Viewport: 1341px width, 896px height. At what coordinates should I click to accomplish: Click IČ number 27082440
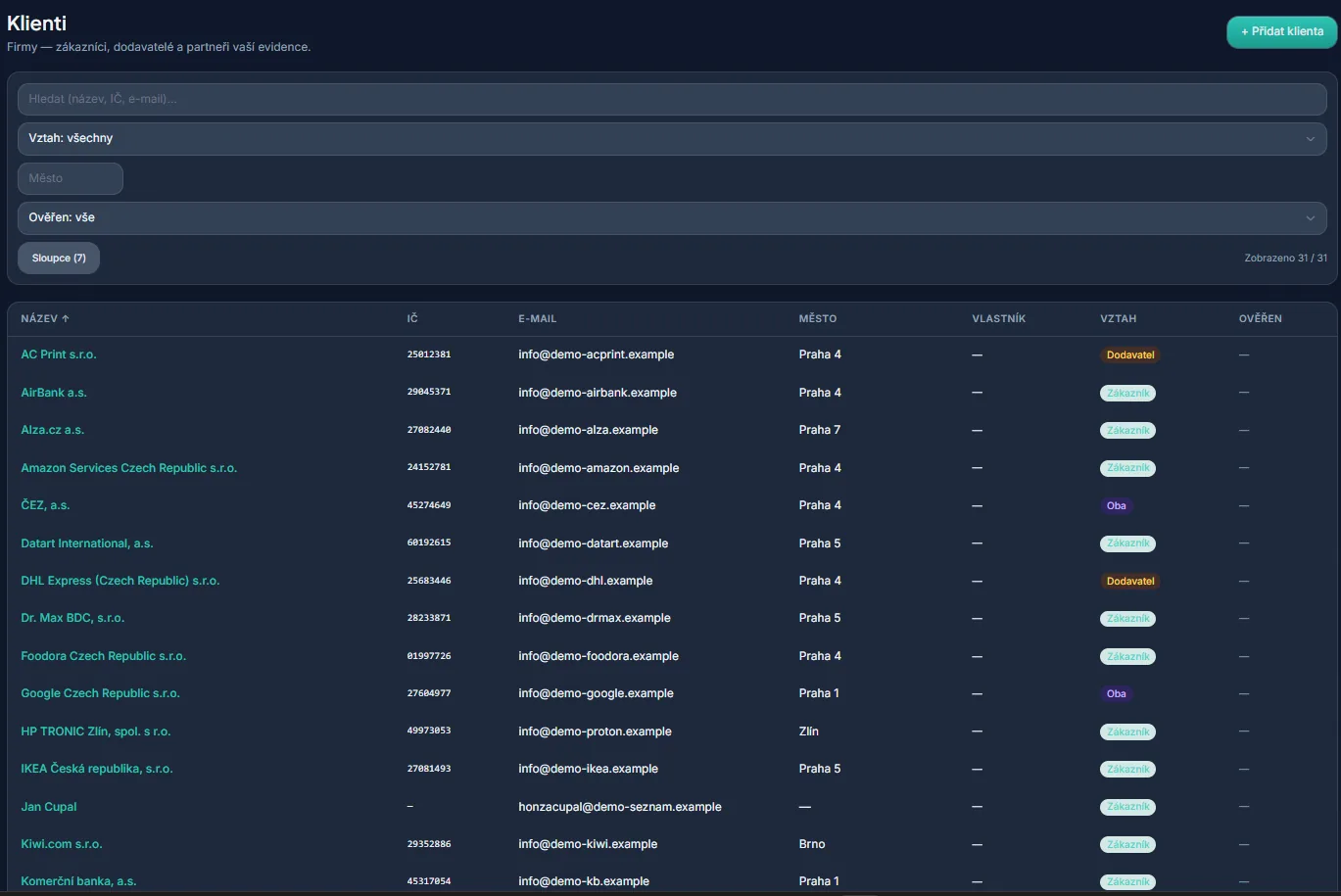click(429, 430)
